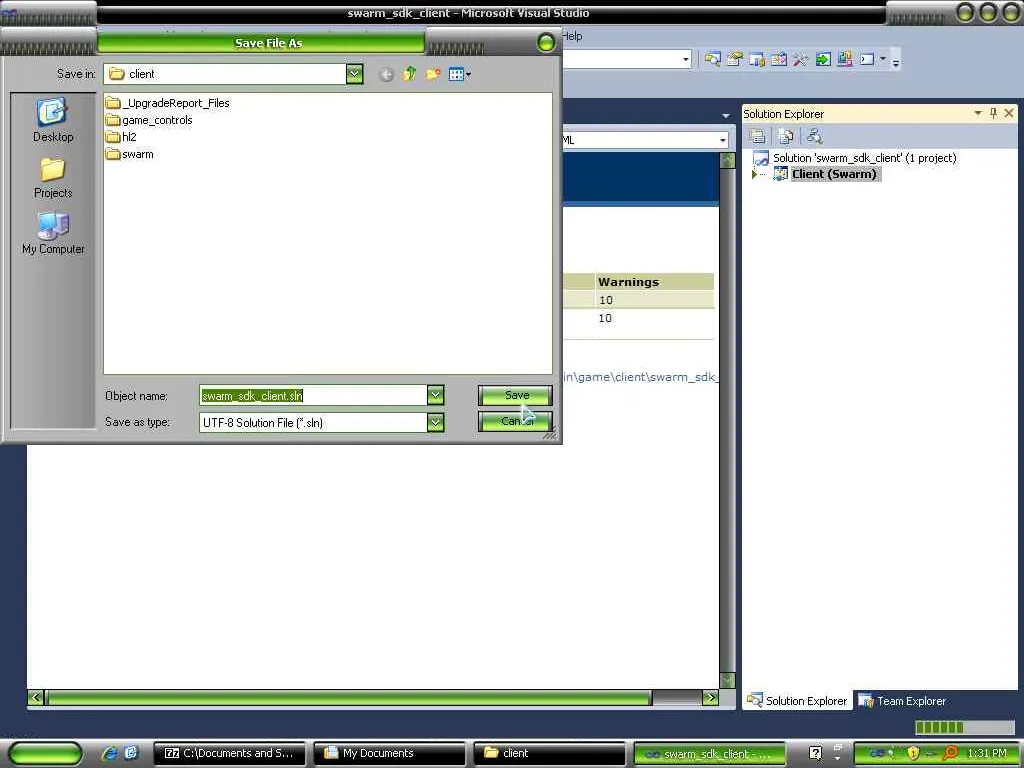Switch to C:\Documents and S… taskbar window

coord(229,753)
